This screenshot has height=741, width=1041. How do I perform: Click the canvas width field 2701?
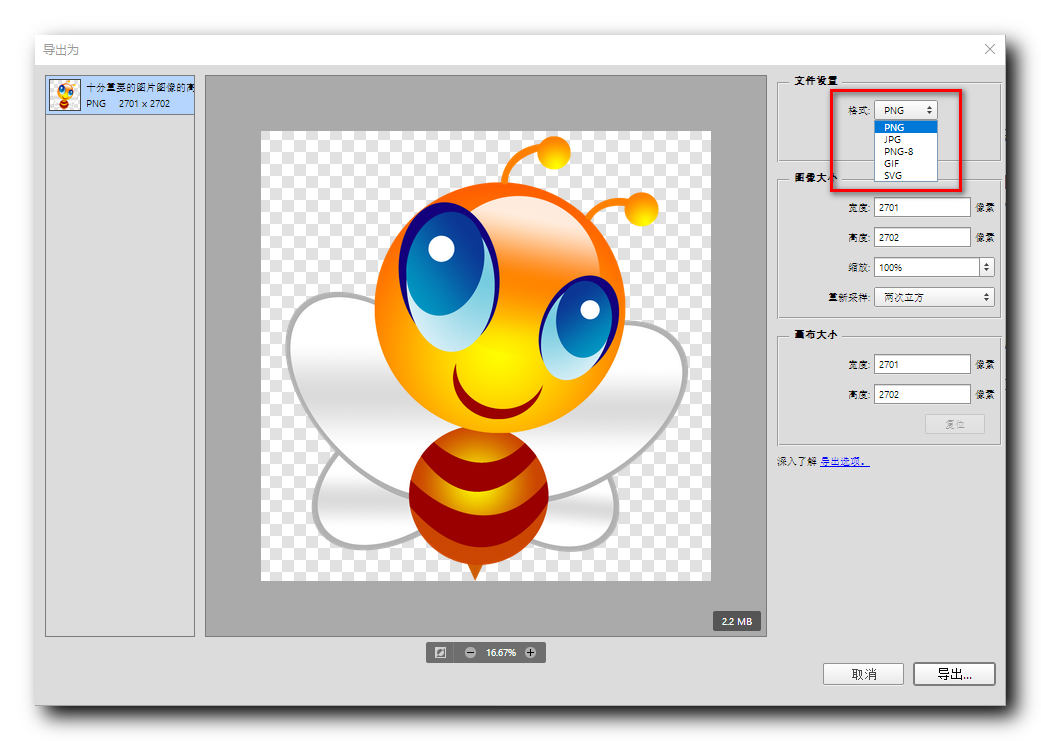click(922, 365)
